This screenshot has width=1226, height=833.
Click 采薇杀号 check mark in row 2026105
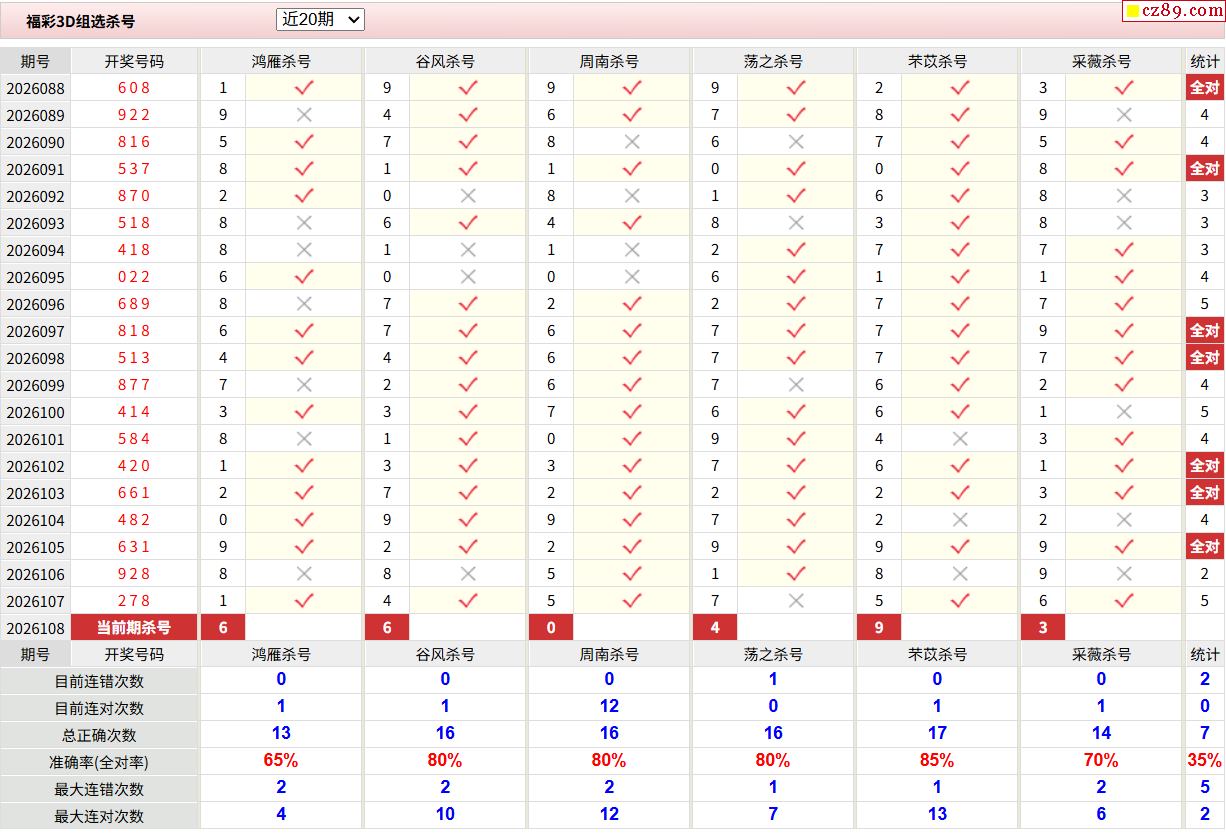1124,547
